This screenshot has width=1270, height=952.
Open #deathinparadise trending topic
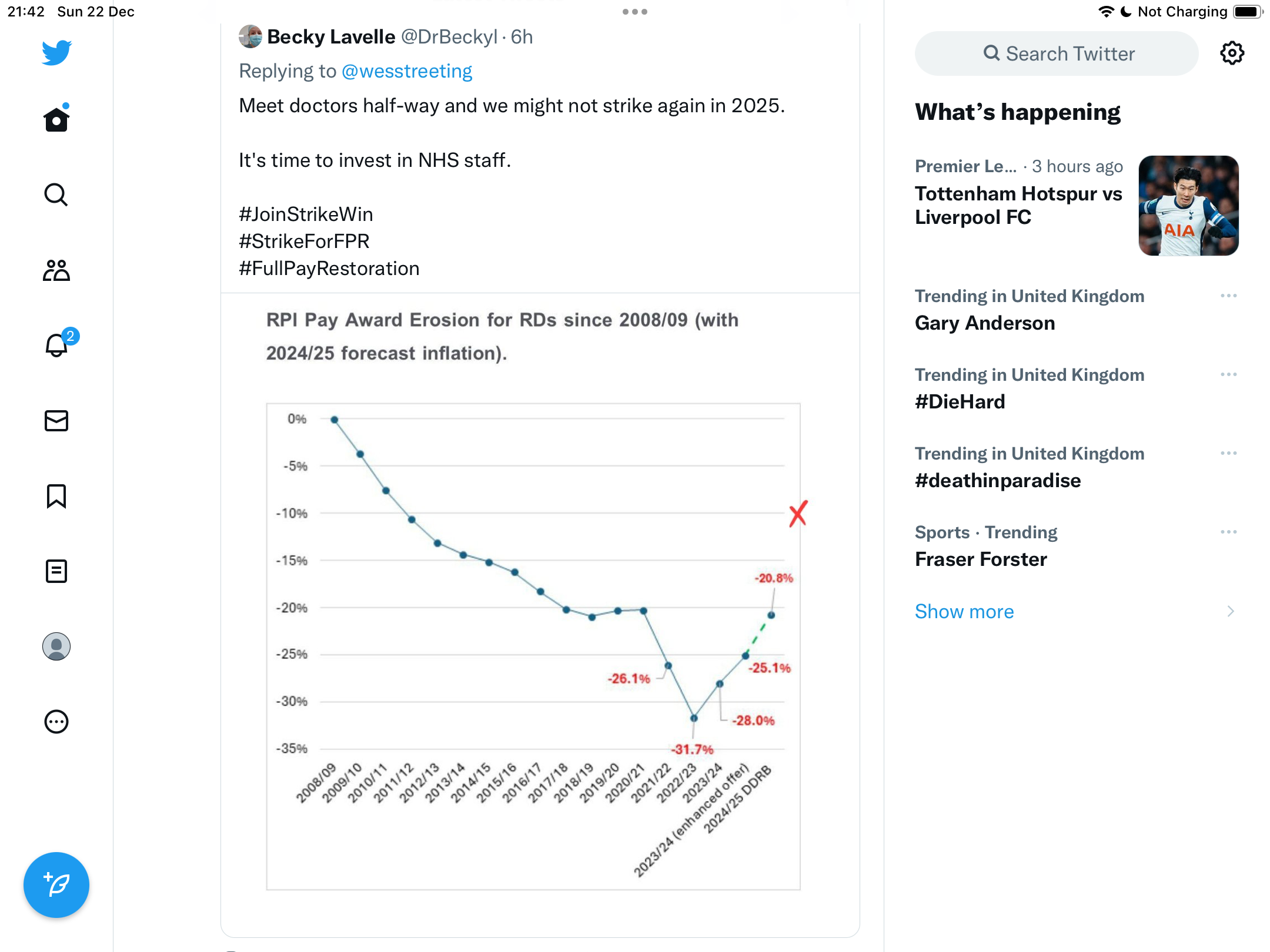coord(998,481)
